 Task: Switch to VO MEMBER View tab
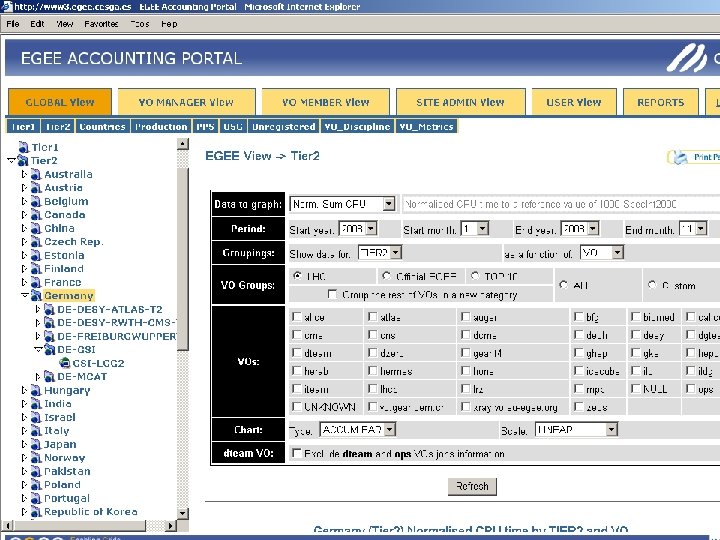[x=326, y=102]
